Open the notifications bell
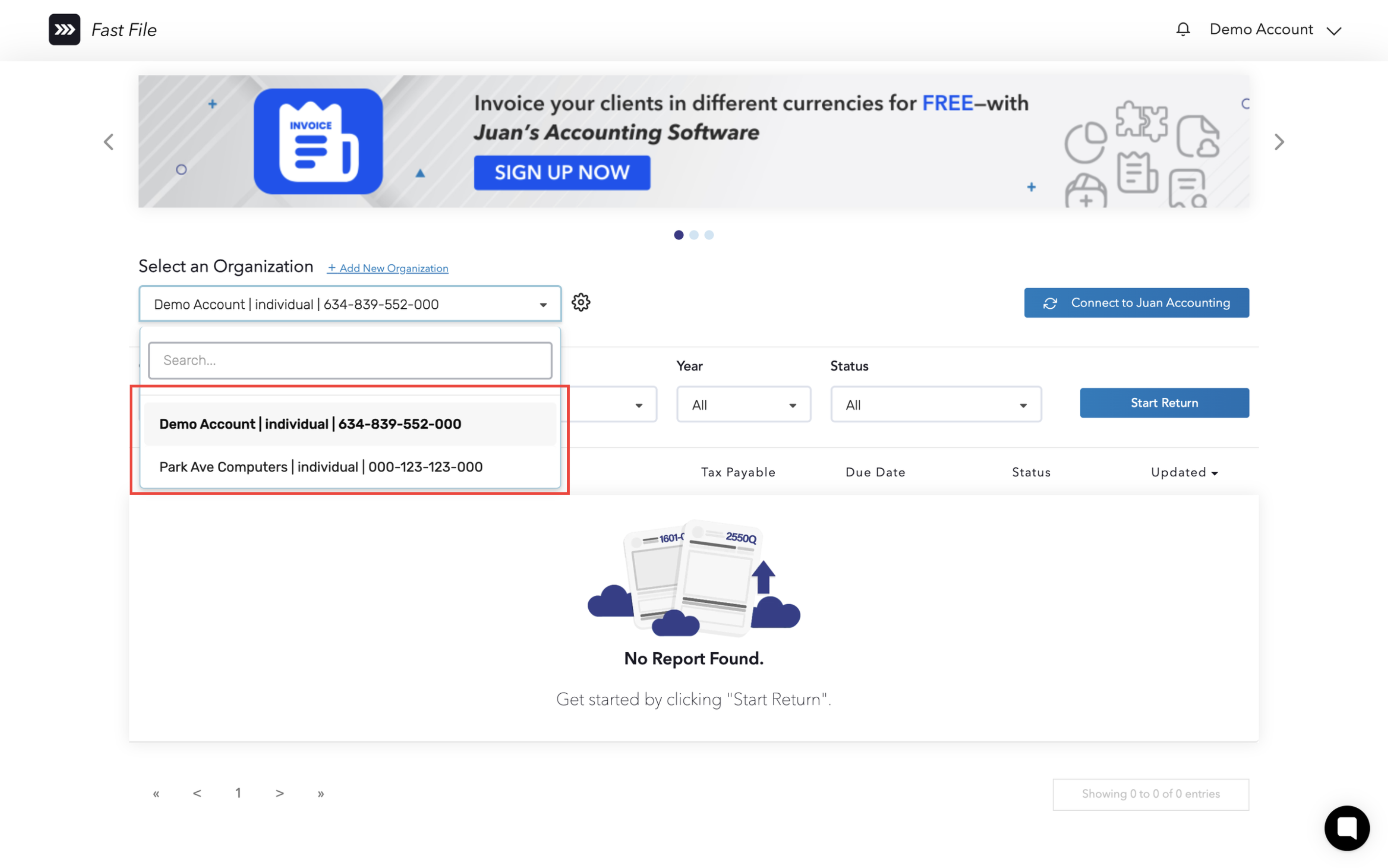 coord(1182,29)
